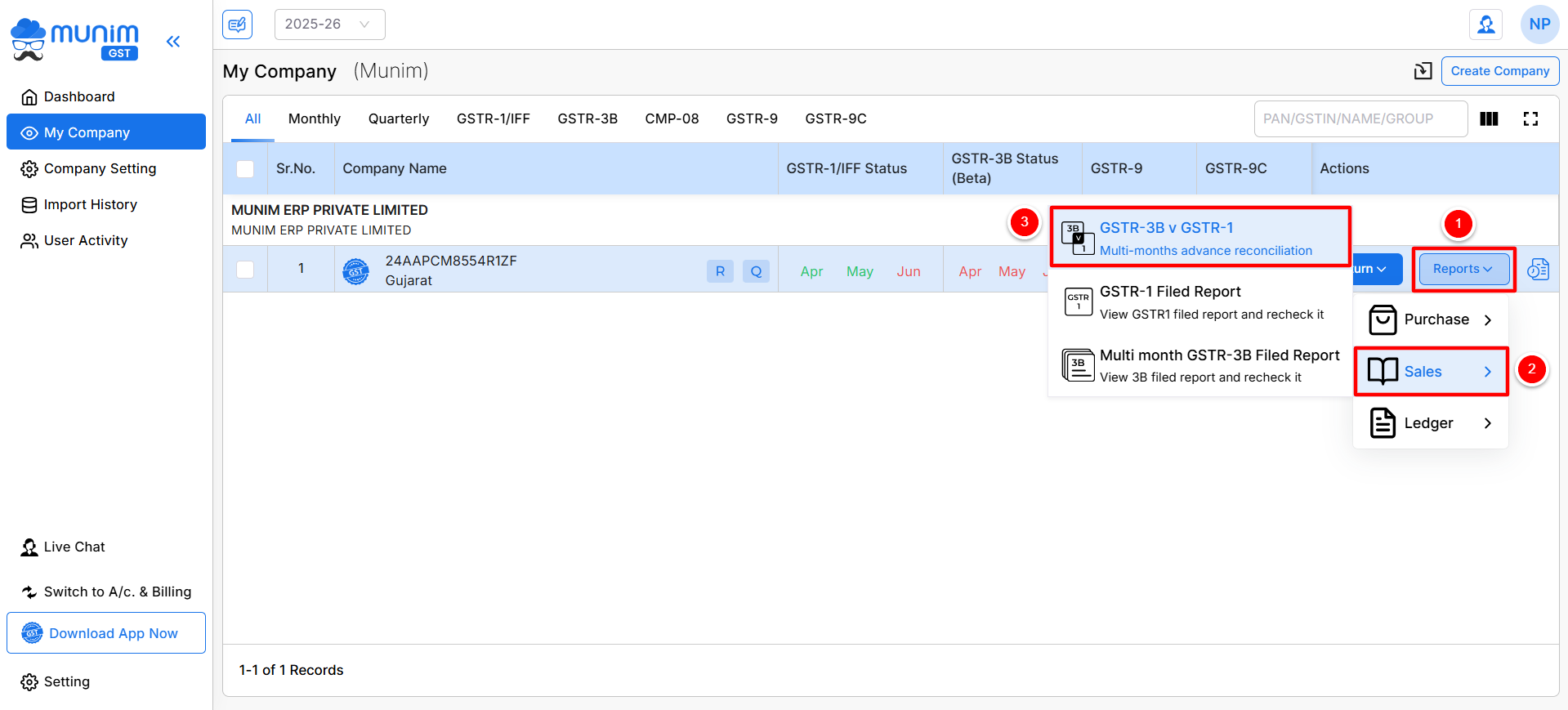1568x710 pixels.
Task: Click the 1-1 of 1 Records text
Action: point(291,671)
